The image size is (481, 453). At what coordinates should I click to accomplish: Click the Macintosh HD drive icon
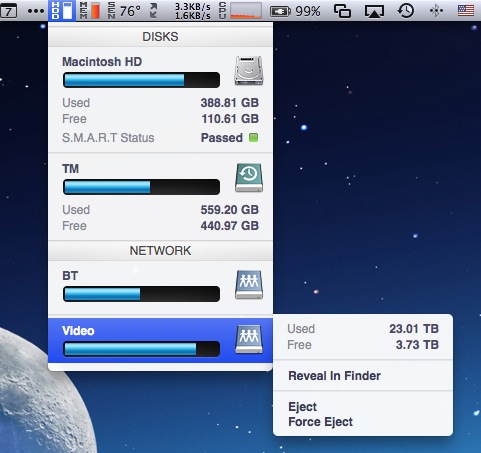249,71
